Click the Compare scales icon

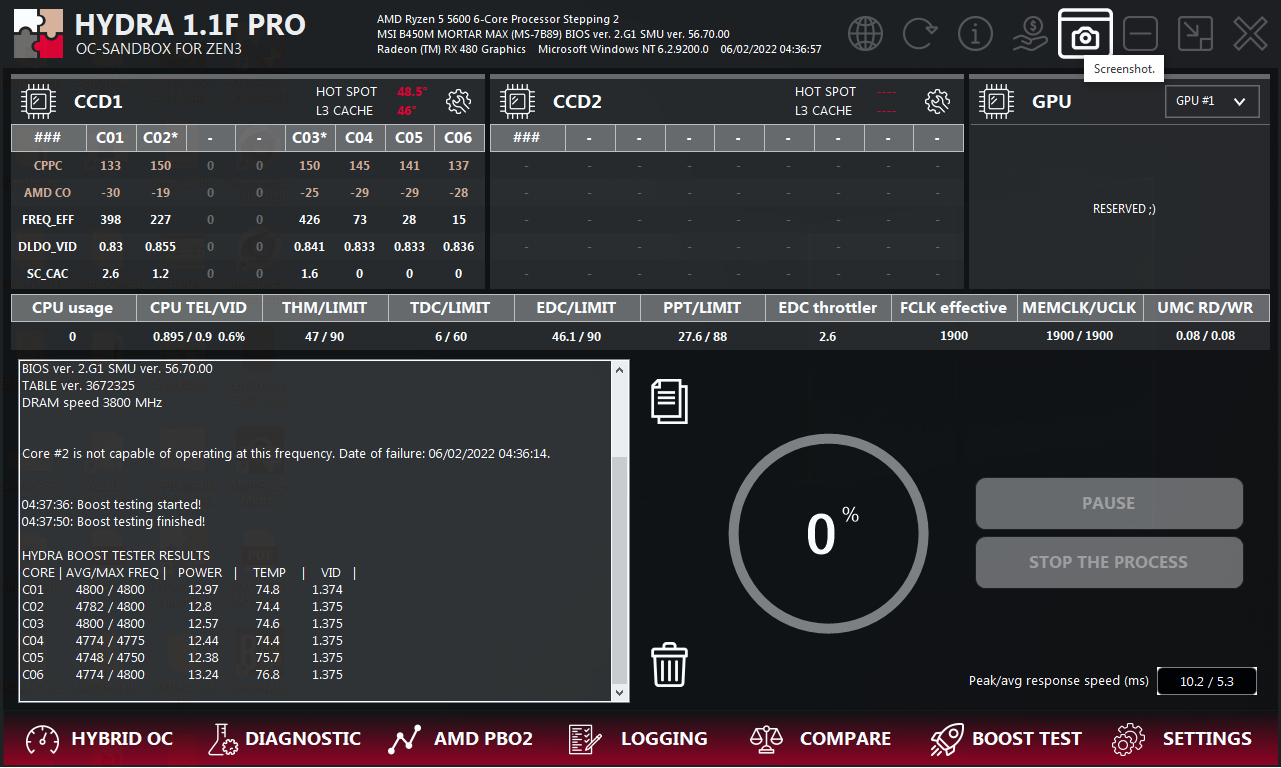[767, 739]
